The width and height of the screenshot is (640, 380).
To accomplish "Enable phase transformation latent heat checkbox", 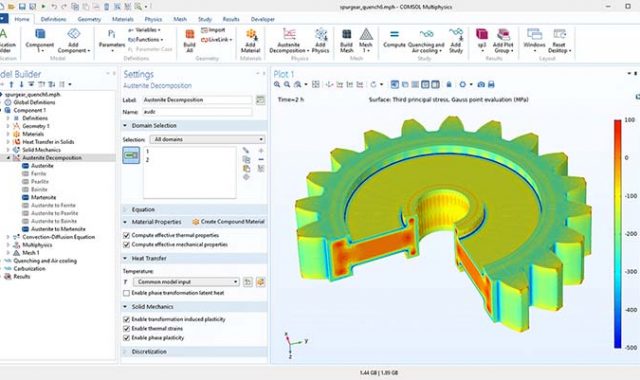I will (127, 293).
